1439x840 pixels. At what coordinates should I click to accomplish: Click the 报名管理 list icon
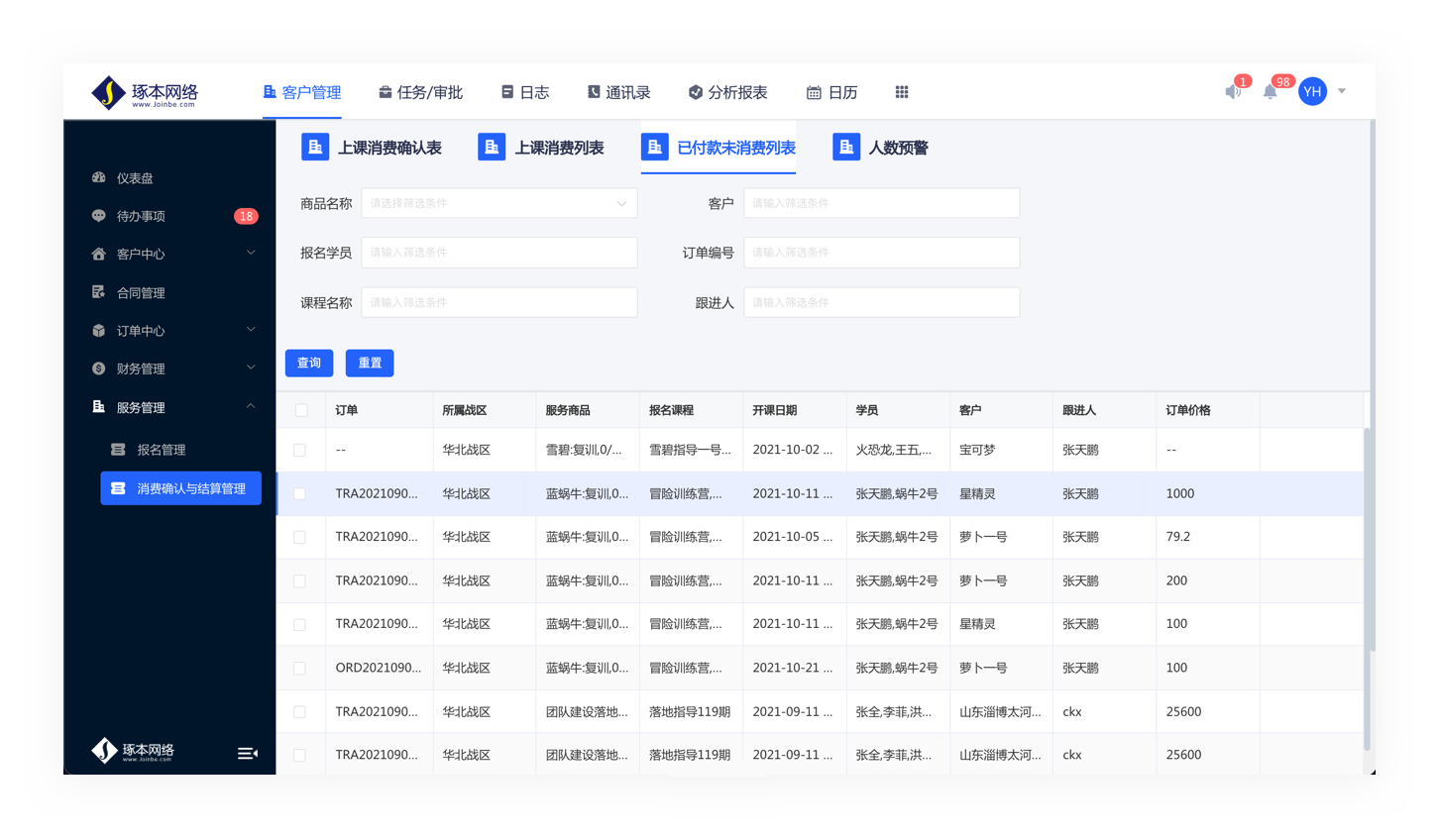118,450
